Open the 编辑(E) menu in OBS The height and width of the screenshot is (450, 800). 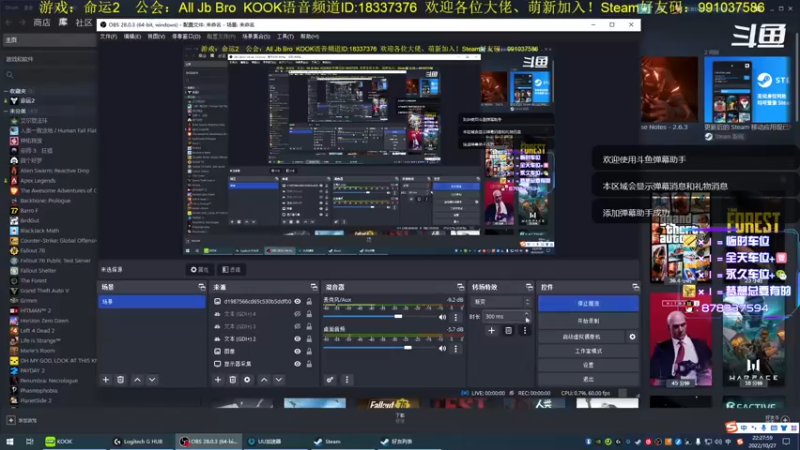pos(132,36)
